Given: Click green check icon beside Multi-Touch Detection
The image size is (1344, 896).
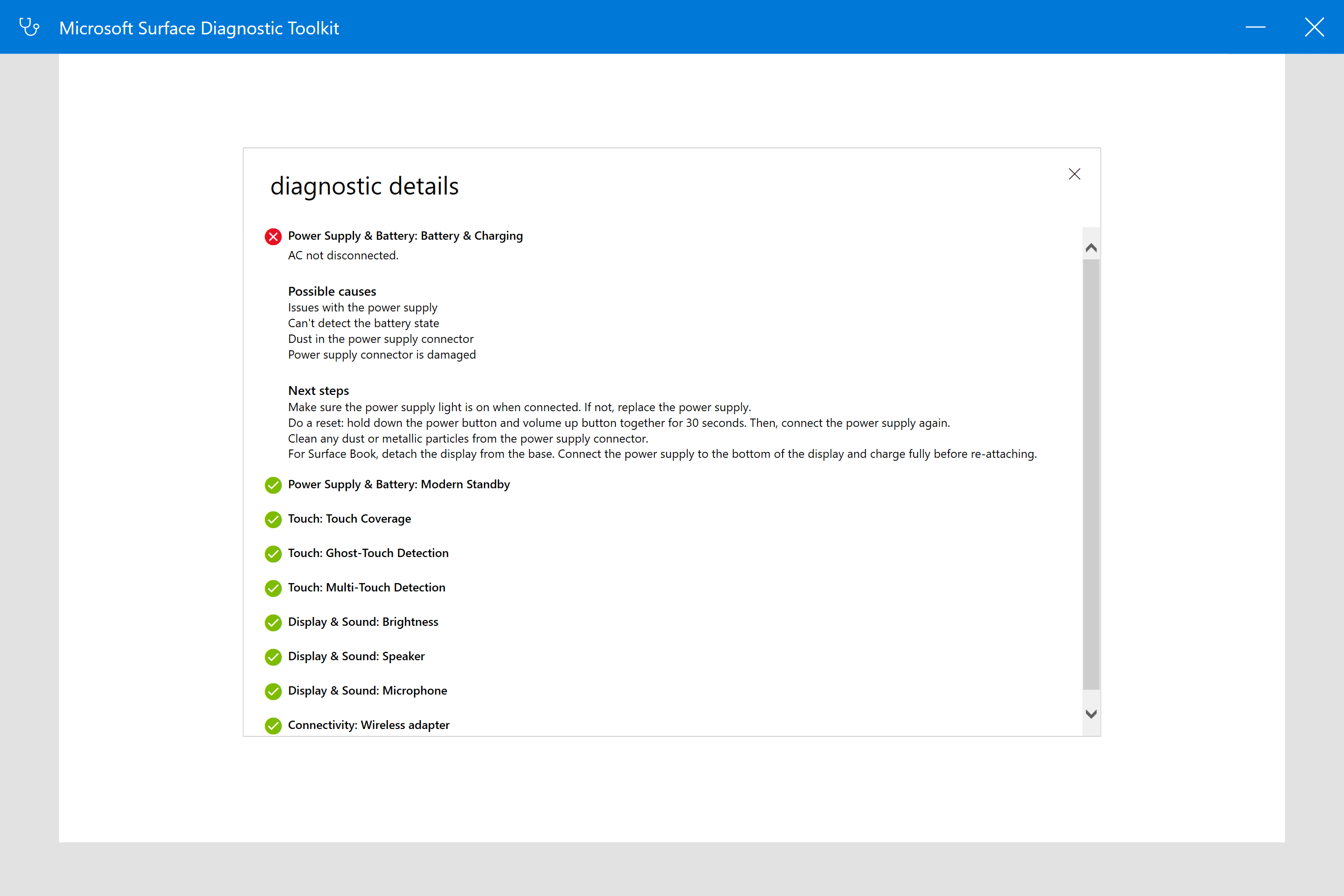Looking at the screenshot, I should (273, 588).
